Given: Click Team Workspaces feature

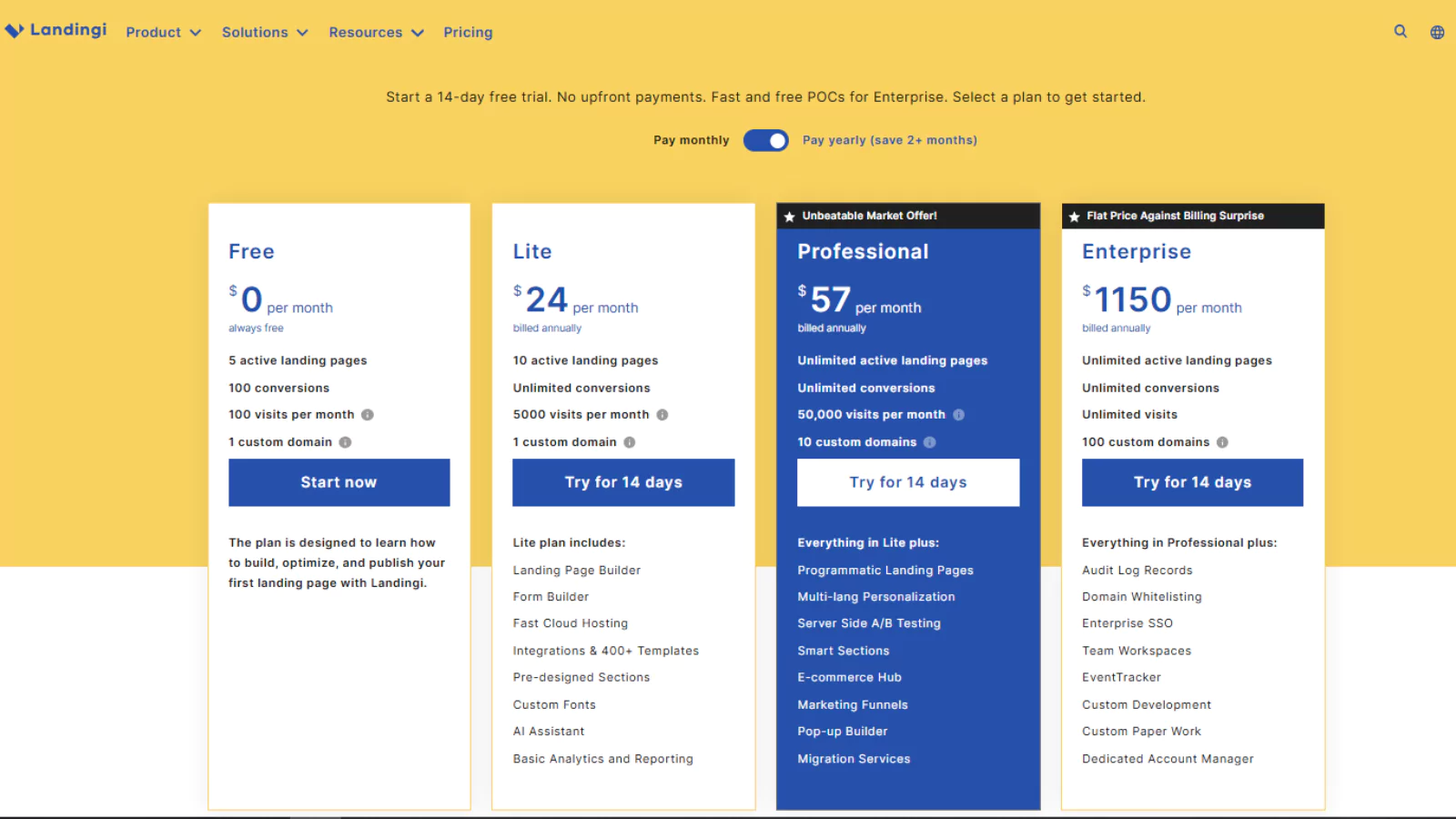Looking at the screenshot, I should tap(1137, 651).
